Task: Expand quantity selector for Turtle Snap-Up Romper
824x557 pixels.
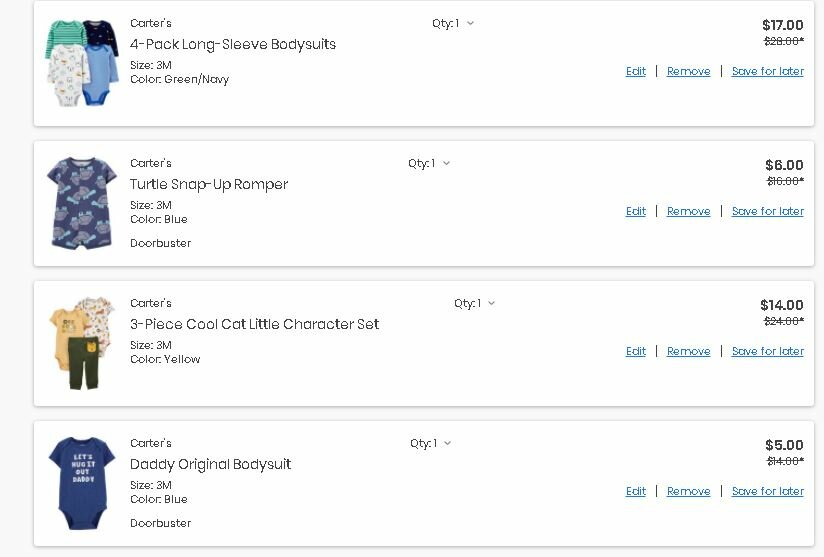Action: pyautogui.click(x=430, y=164)
